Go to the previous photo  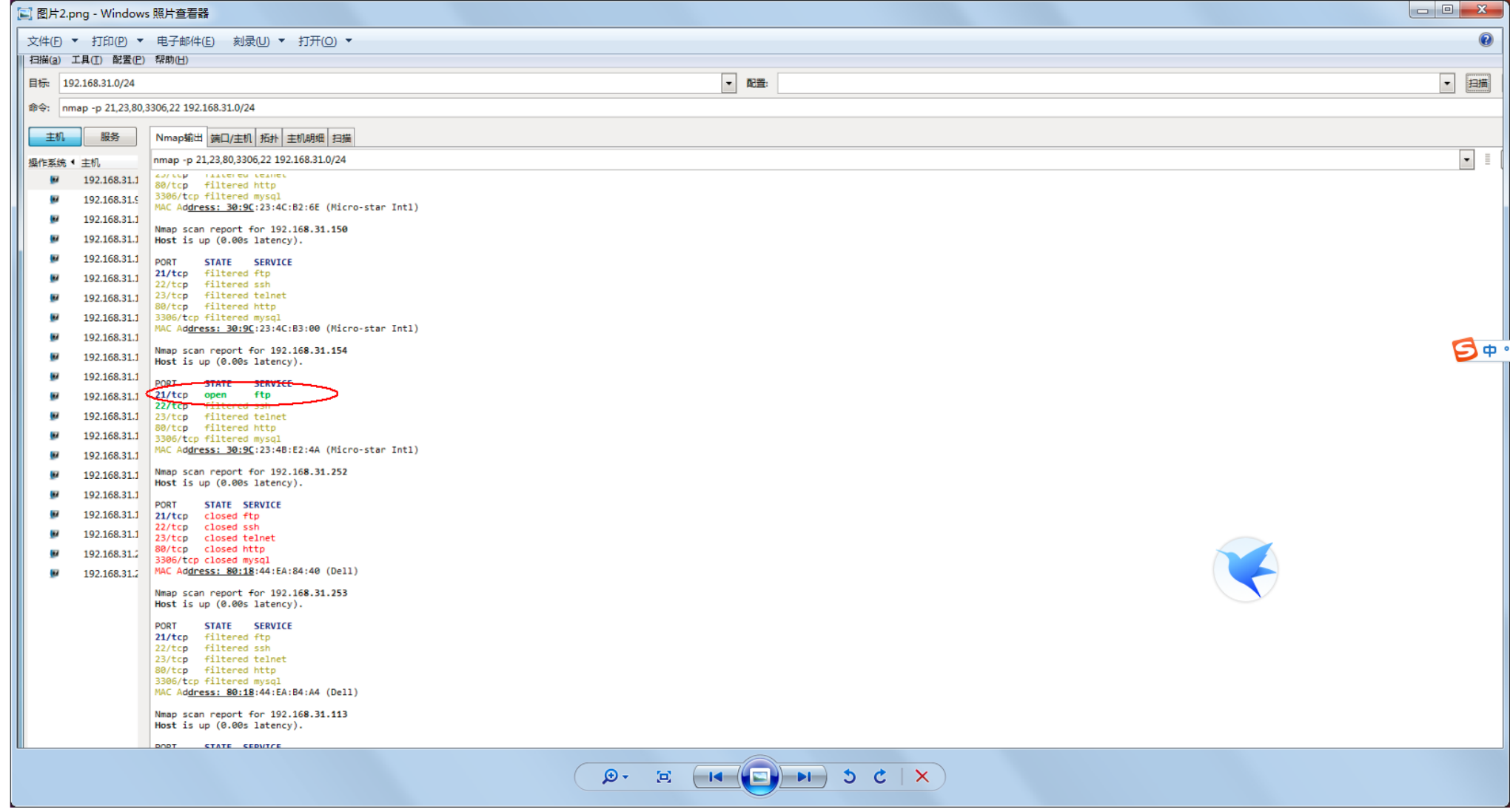tap(716, 776)
